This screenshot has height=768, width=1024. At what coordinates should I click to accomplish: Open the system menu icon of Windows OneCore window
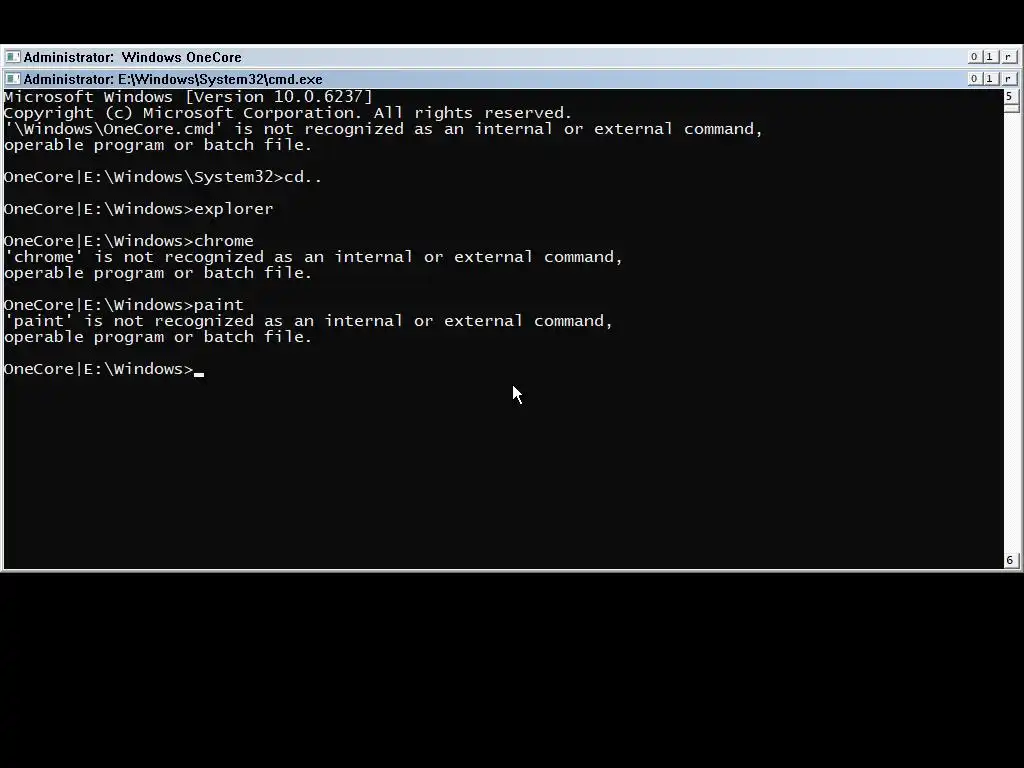(12, 57)
